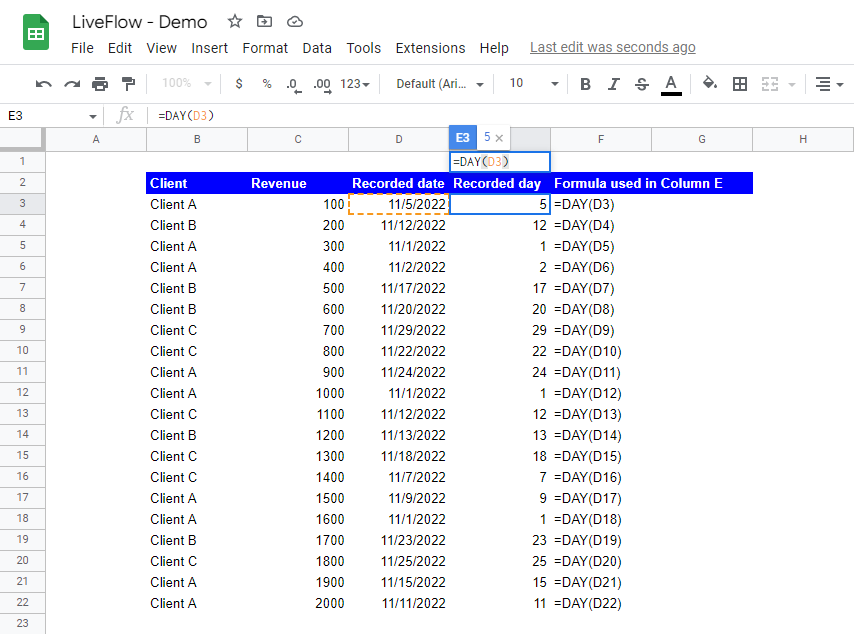Toggle strikethrough formatting

click(x=642, y=84)
